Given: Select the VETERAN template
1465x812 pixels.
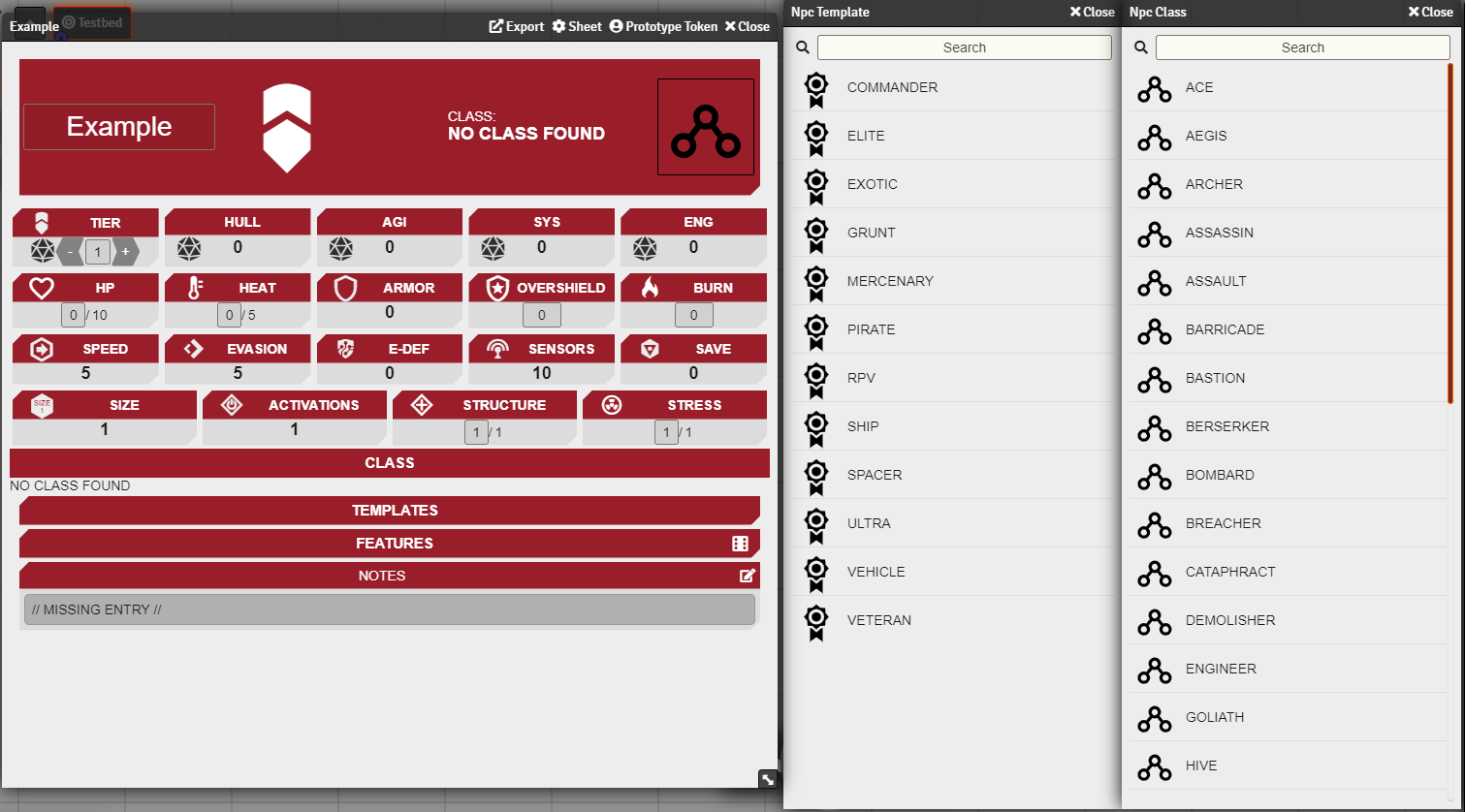Looking at the screenshot, I should 950,620.
